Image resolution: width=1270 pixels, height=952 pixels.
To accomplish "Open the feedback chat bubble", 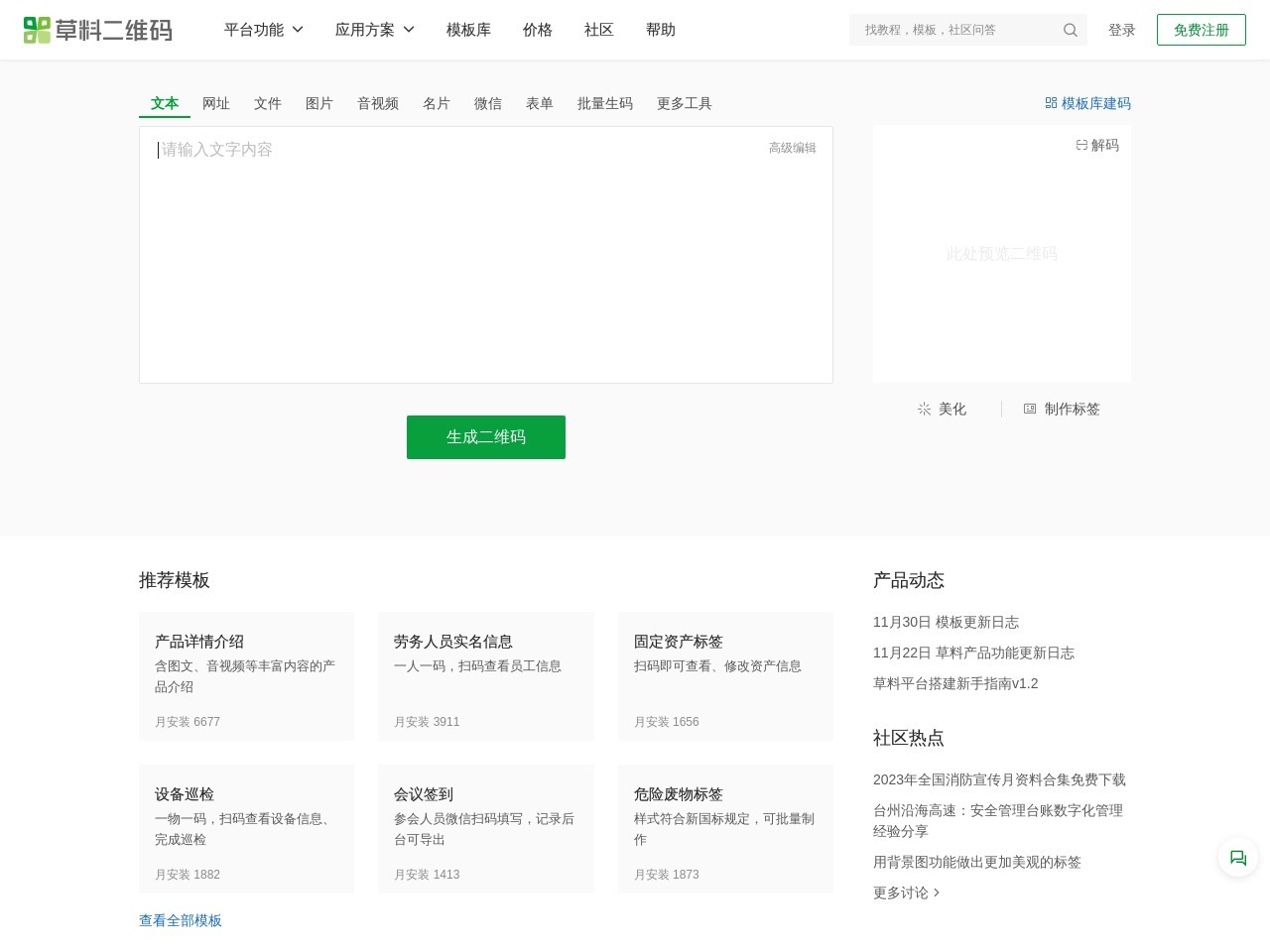I will coord(1237,857).
